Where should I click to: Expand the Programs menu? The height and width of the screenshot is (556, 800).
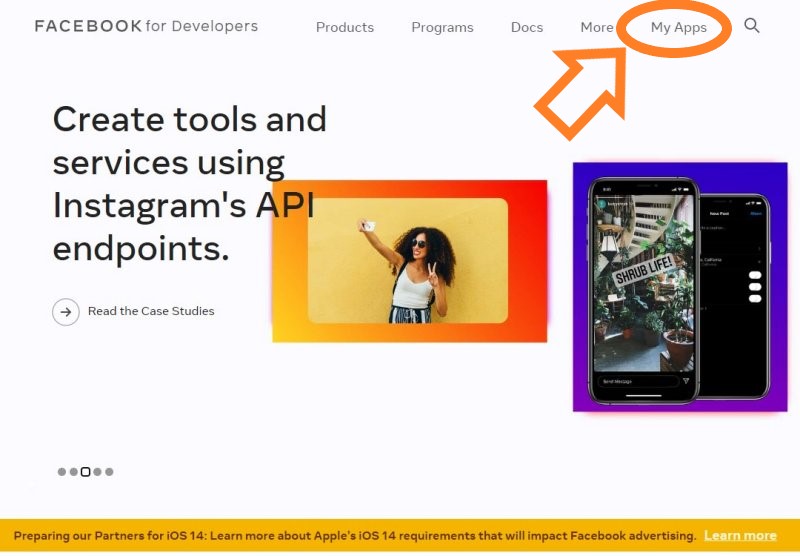(x=442, y=27)
